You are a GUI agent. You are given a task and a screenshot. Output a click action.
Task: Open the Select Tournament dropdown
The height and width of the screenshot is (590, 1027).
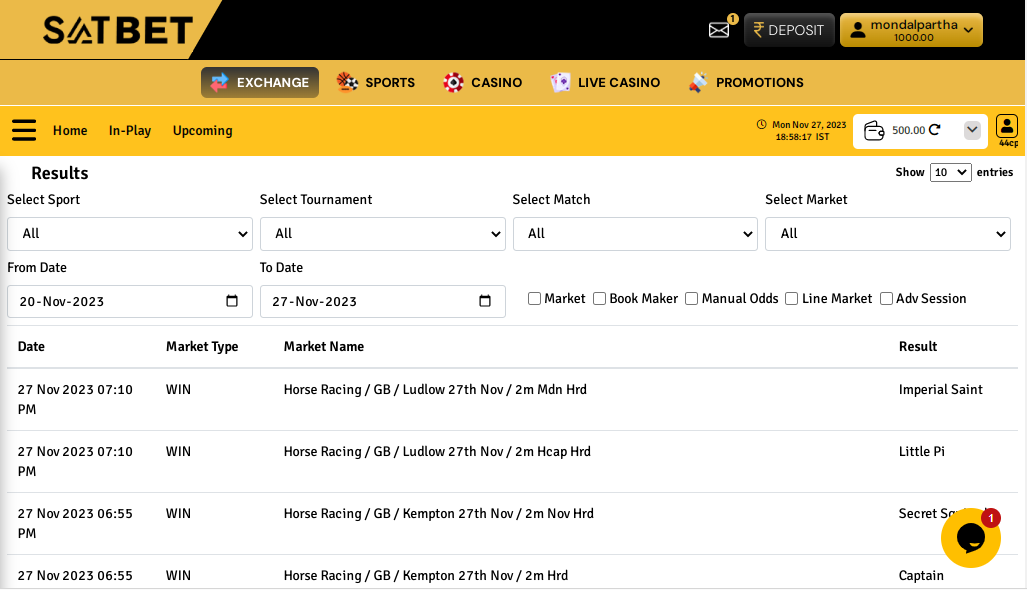(x=382, y=234)
